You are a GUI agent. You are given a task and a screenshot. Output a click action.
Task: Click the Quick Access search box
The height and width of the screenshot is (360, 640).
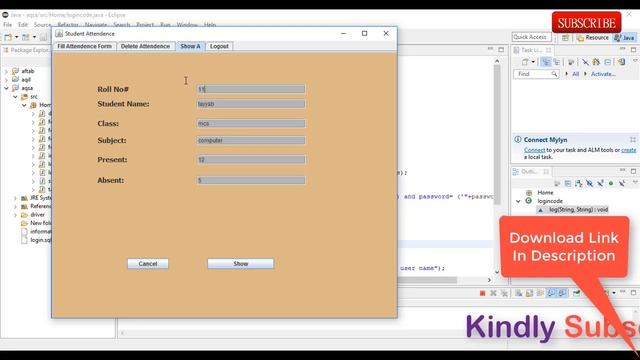click(x=531, y=37)
